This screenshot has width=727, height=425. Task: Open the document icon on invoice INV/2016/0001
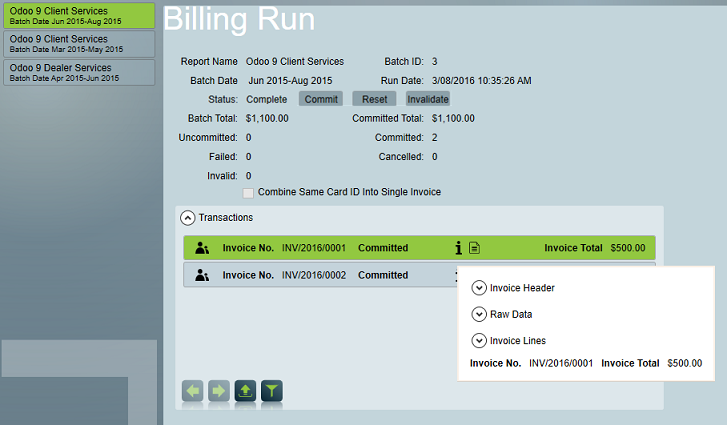(474, 248)
